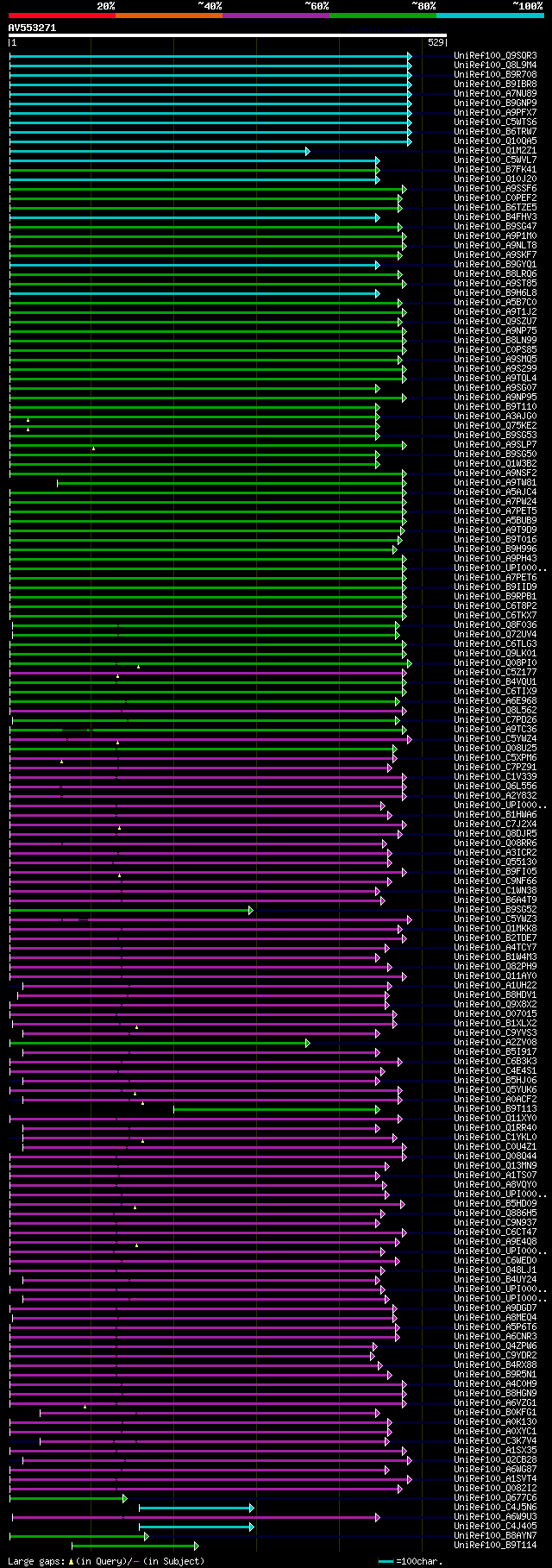Click the white query scale bar ending at 529

[228, 35]
